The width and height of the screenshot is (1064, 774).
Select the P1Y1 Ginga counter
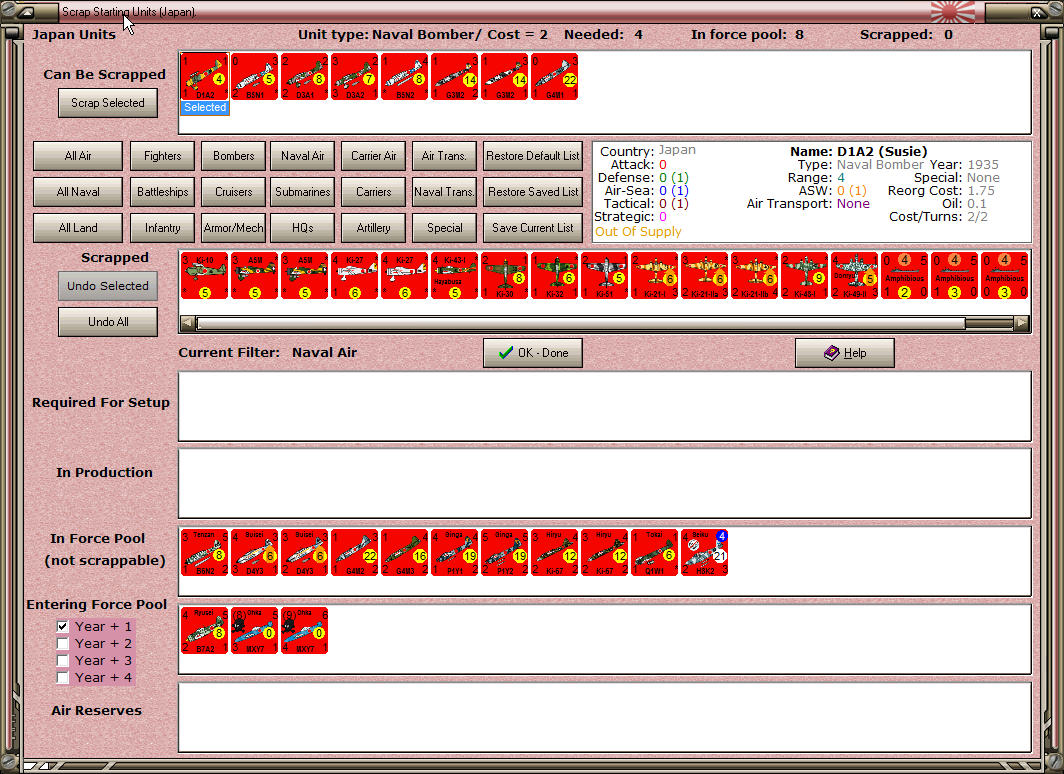(x=455, y=553)
